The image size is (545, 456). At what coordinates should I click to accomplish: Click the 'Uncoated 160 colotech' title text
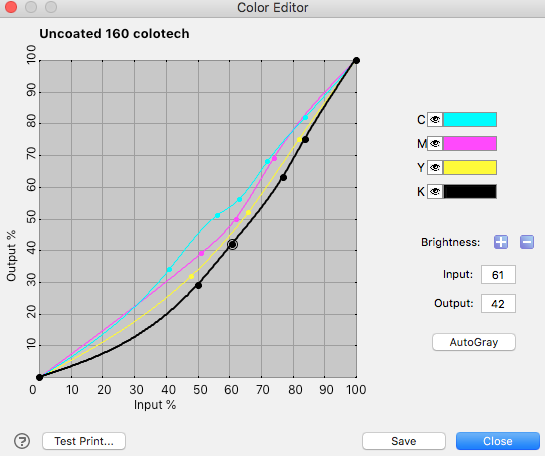[x=114, y=34]
